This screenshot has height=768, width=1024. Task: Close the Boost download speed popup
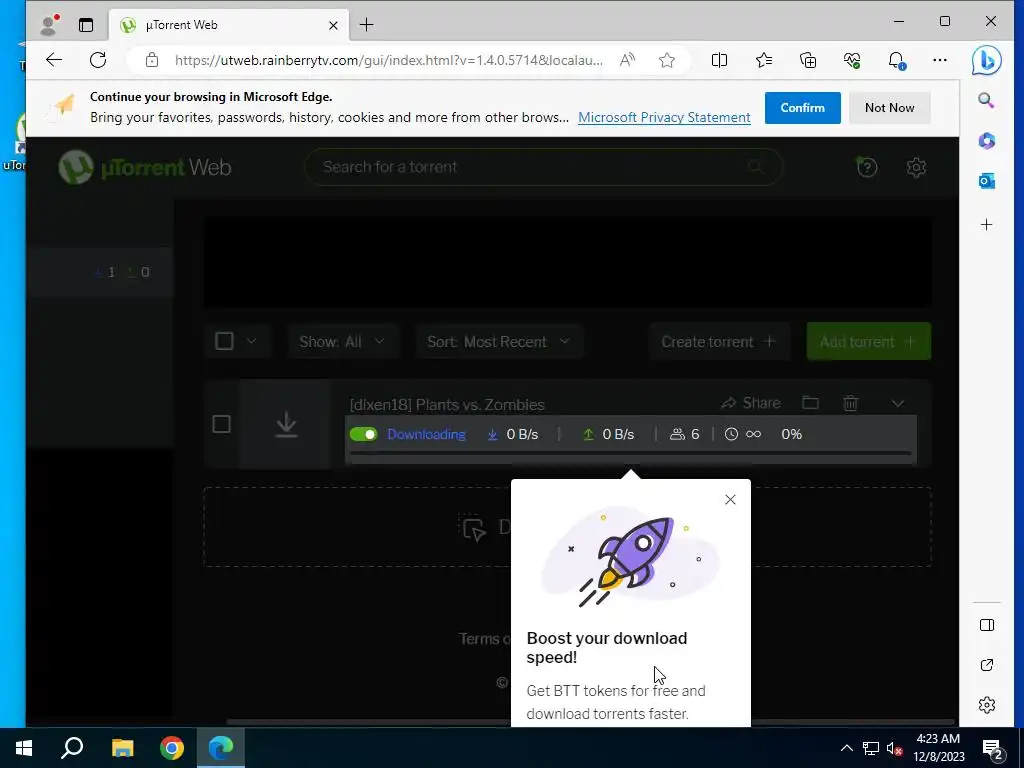(730, 500)
